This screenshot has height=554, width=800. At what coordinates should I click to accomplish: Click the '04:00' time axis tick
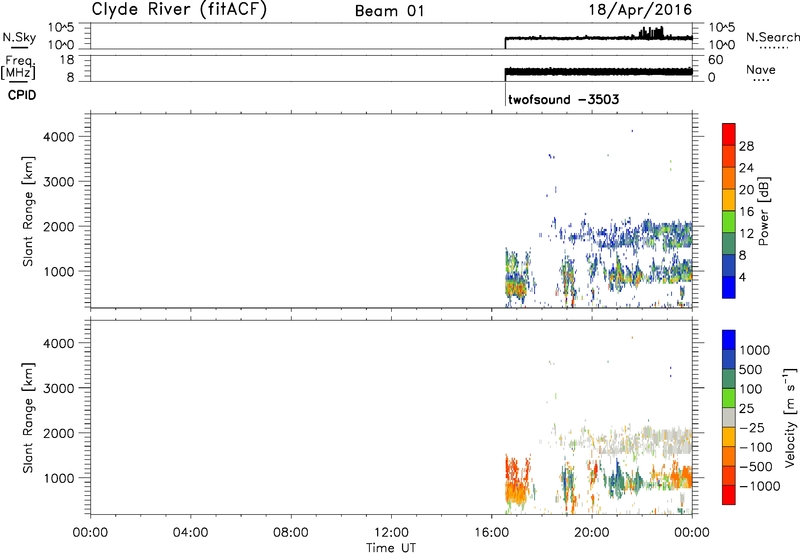tap(190, 533)
